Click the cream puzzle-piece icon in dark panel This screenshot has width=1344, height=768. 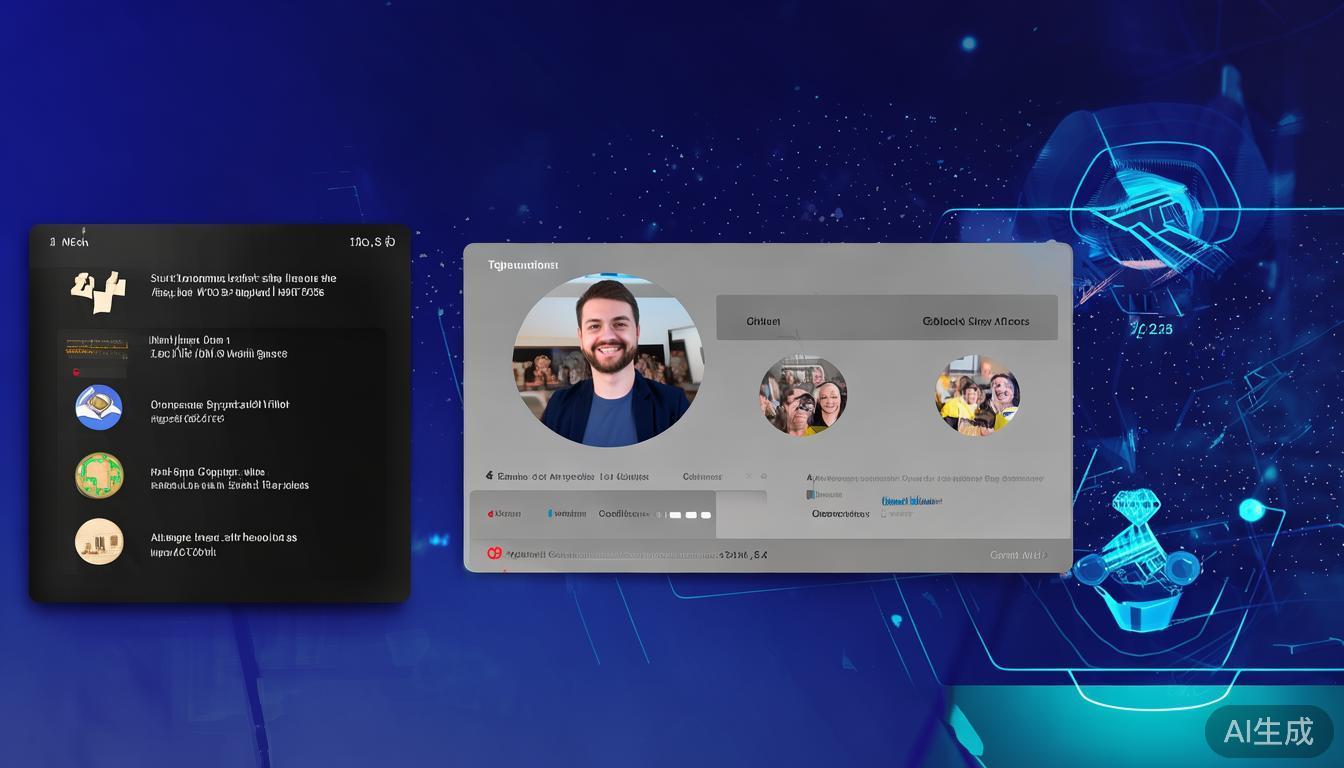pyautogui.click(x=98, y=287)
